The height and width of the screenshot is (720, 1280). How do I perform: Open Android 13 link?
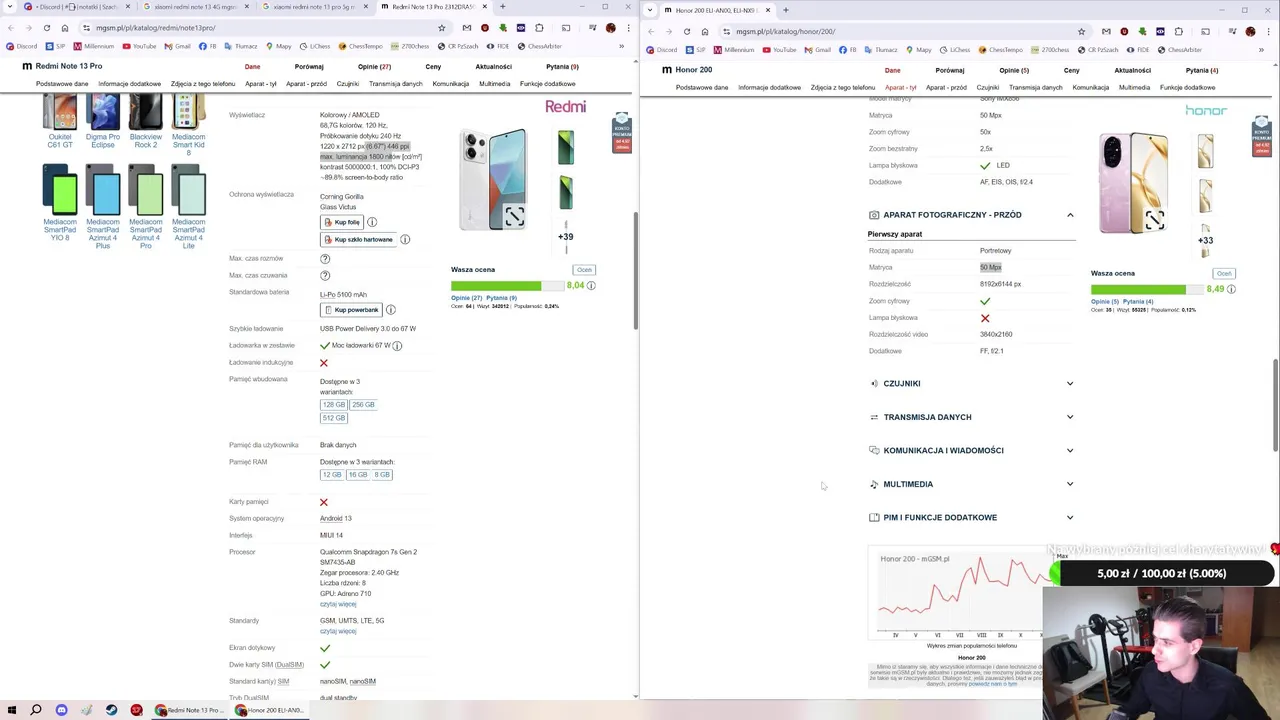tap(335, 519)
